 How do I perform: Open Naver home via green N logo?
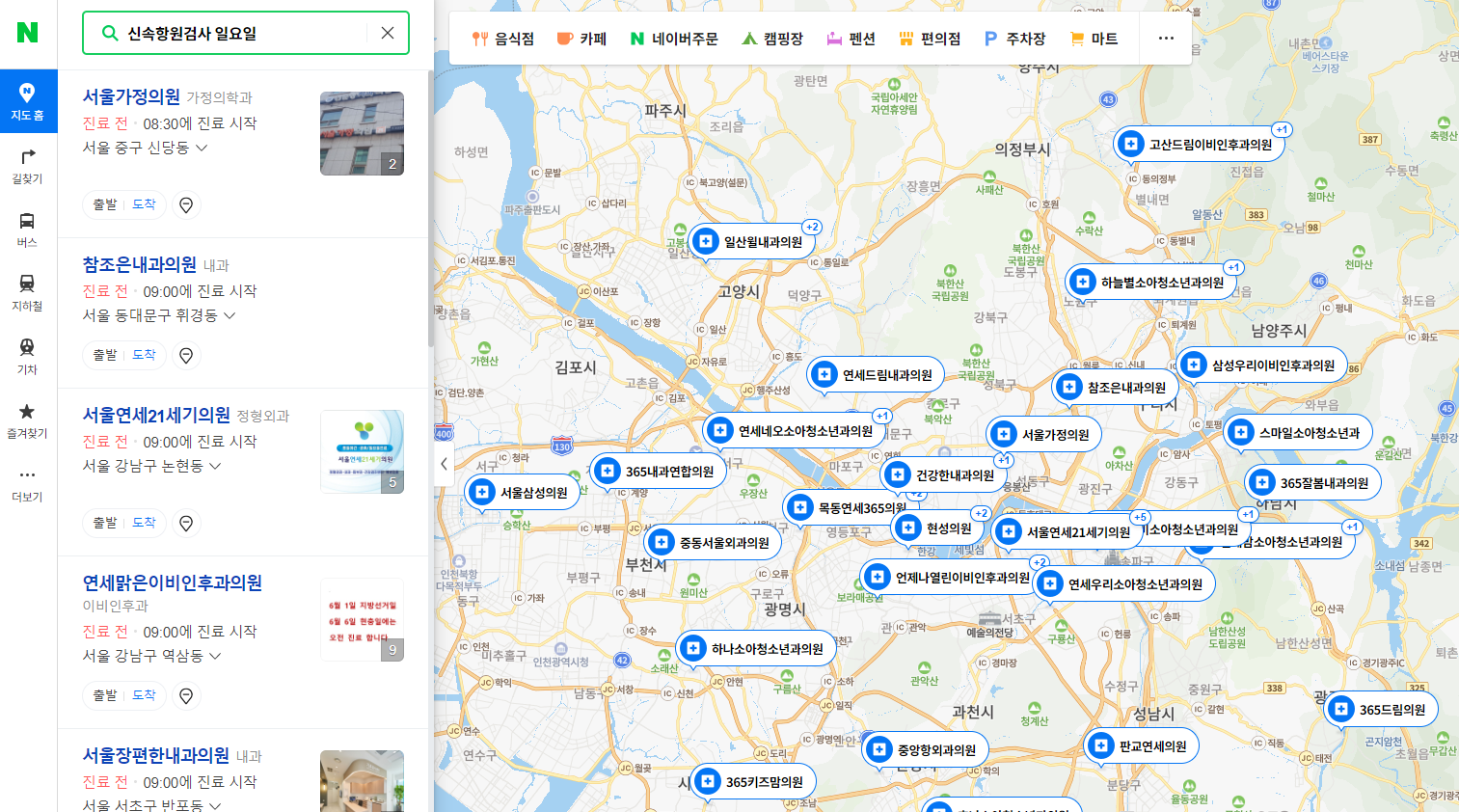point(27,33)
